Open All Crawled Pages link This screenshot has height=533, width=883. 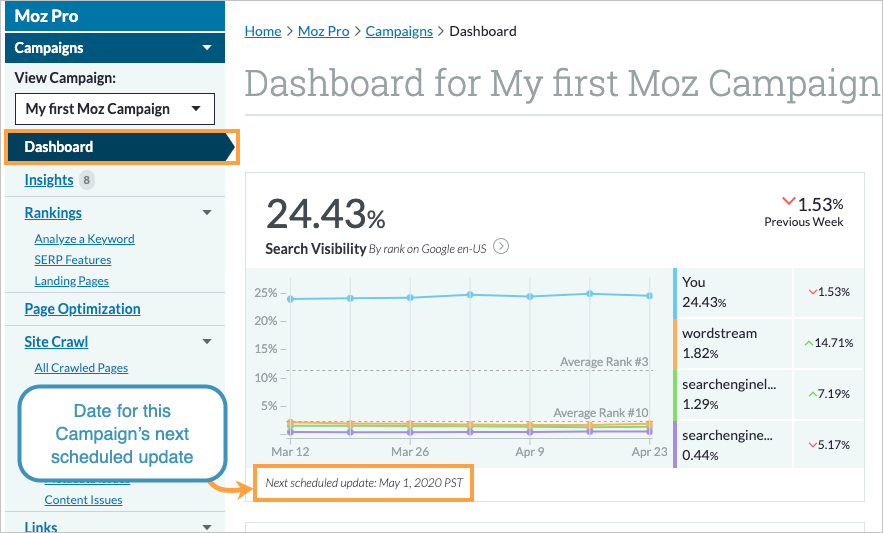[81, 368]
